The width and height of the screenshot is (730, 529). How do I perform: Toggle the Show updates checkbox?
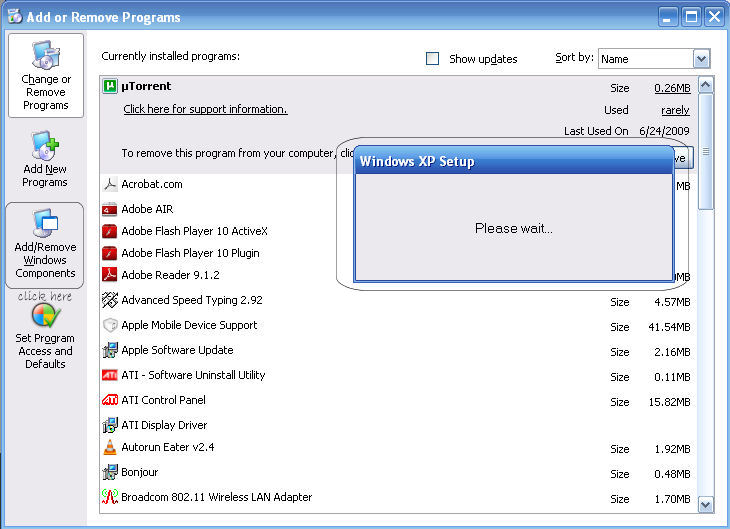[433, 59]
